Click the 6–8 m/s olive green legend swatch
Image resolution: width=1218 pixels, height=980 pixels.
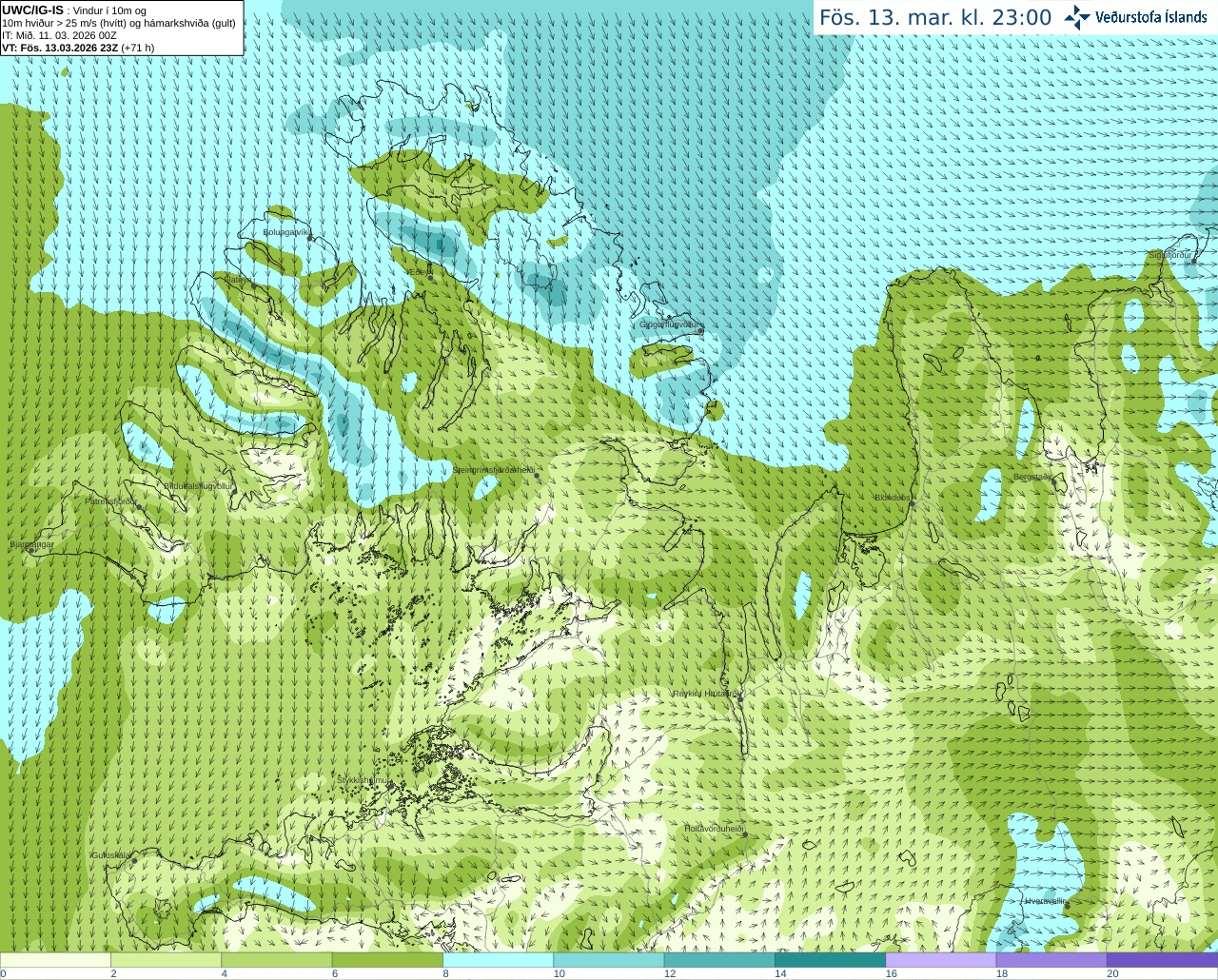(387, 960)
